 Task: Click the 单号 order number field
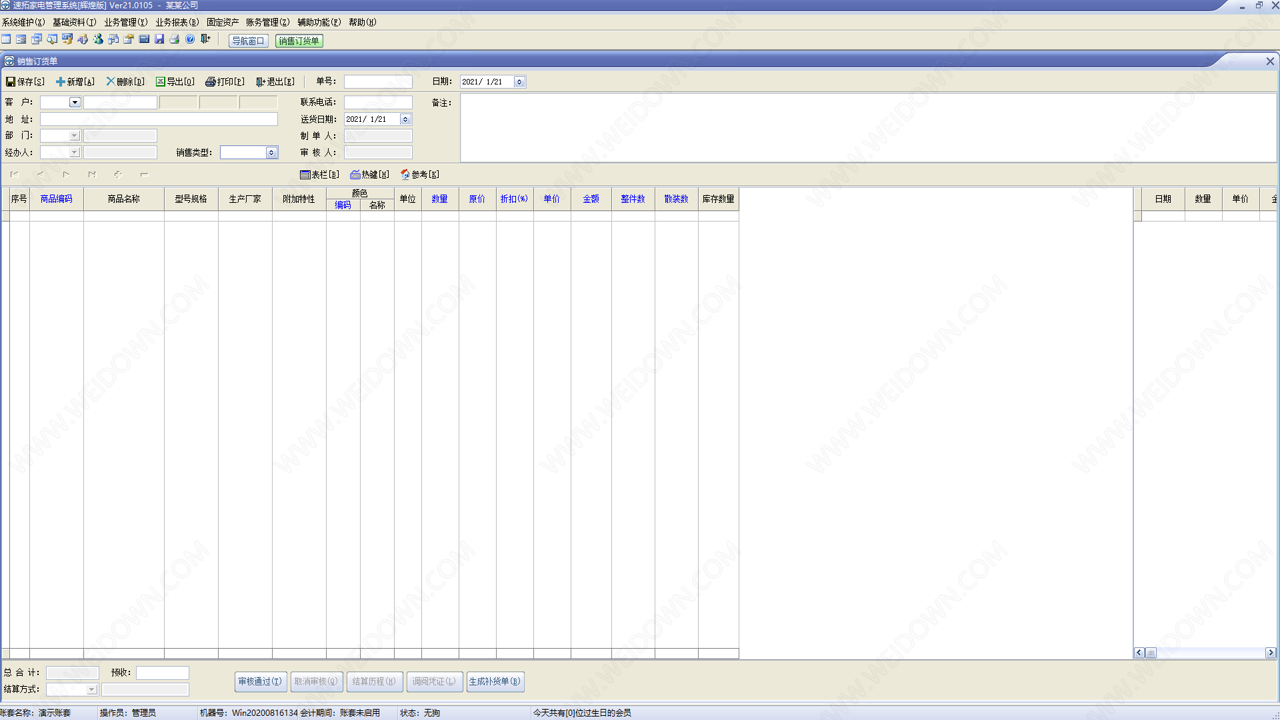[x=378, y=82]
